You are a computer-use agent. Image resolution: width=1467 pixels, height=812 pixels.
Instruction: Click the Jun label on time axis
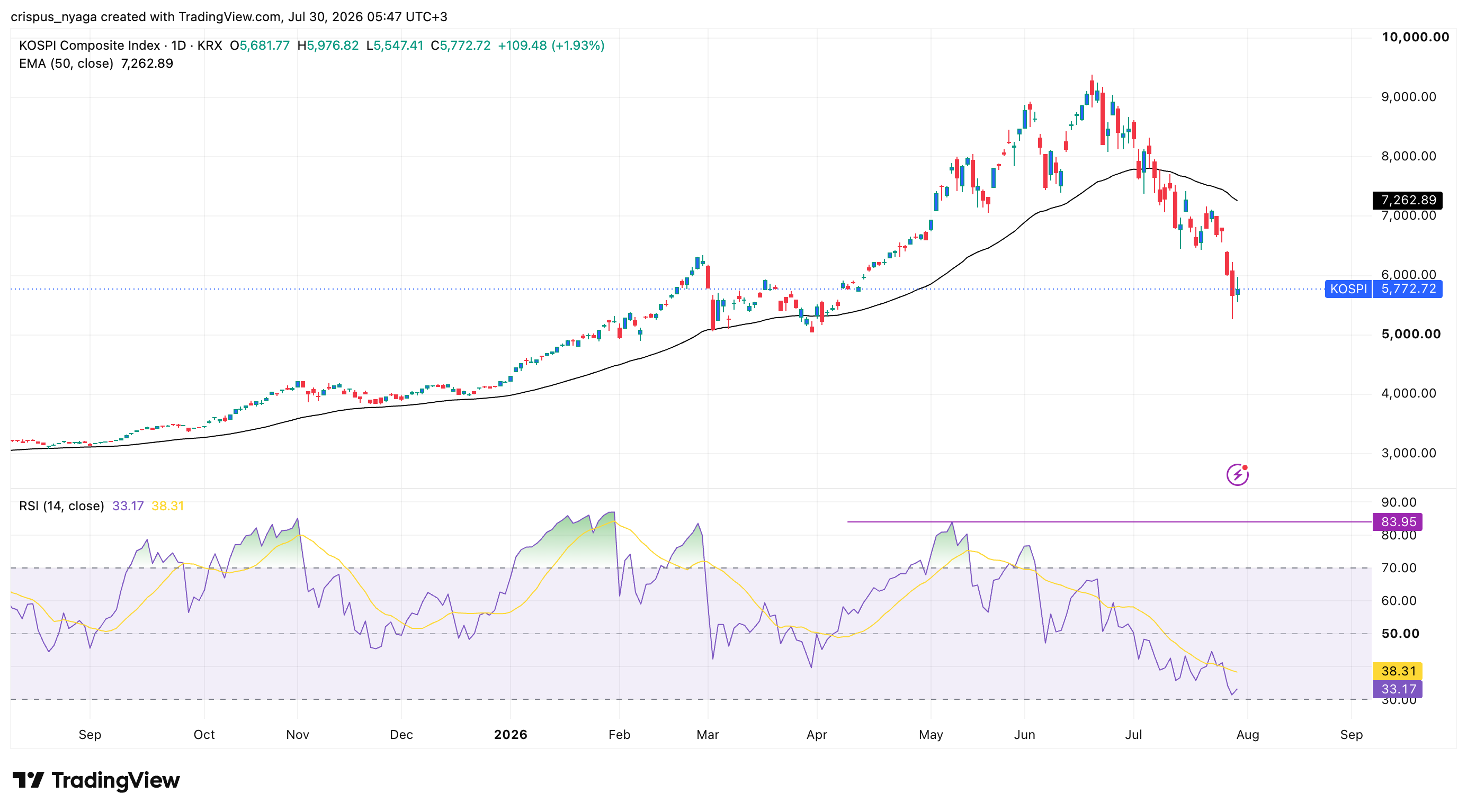coord(1024,735)
